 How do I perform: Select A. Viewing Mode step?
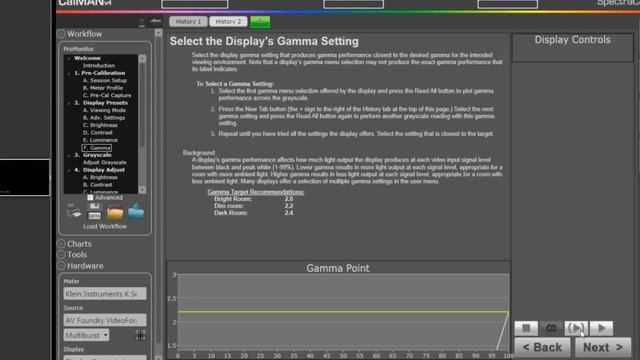[x=104, y=110]
